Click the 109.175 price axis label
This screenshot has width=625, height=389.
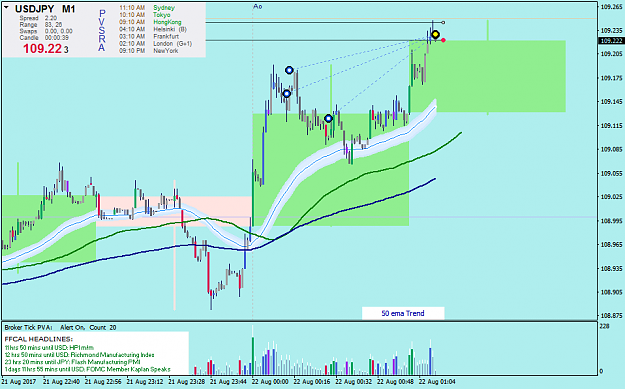click(x=611, y=78)
